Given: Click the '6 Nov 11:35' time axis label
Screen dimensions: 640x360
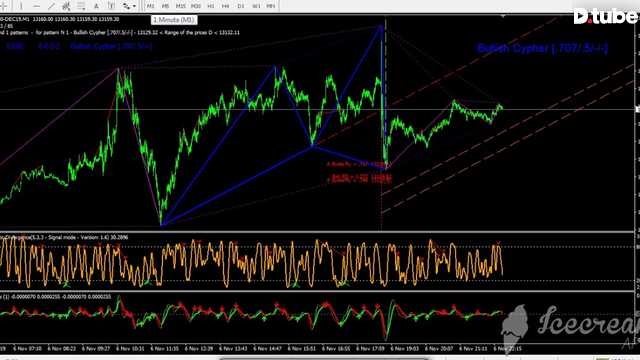Looking at the screenshot, I should (x=164, y=349).
